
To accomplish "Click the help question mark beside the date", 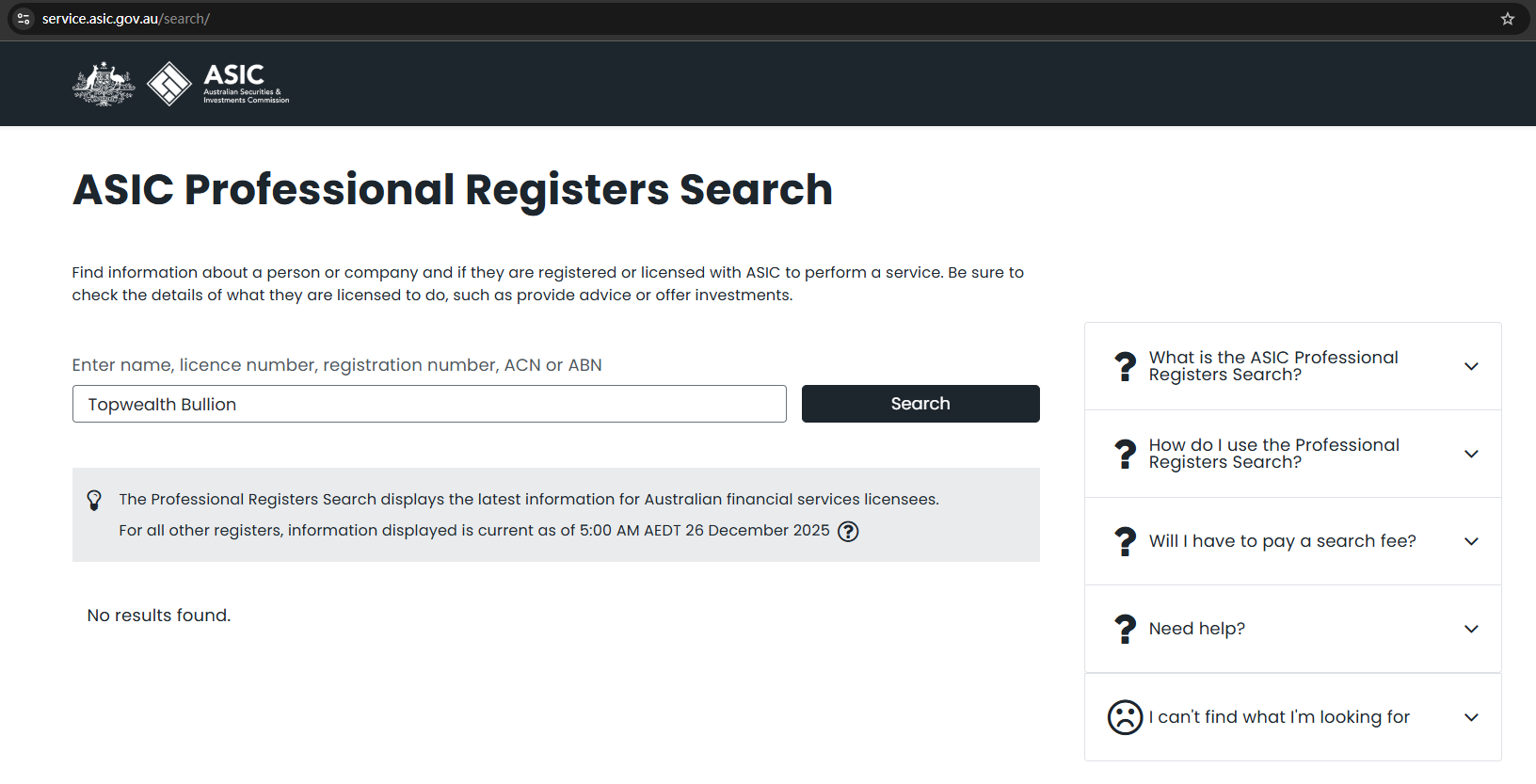I will point(848,532).
